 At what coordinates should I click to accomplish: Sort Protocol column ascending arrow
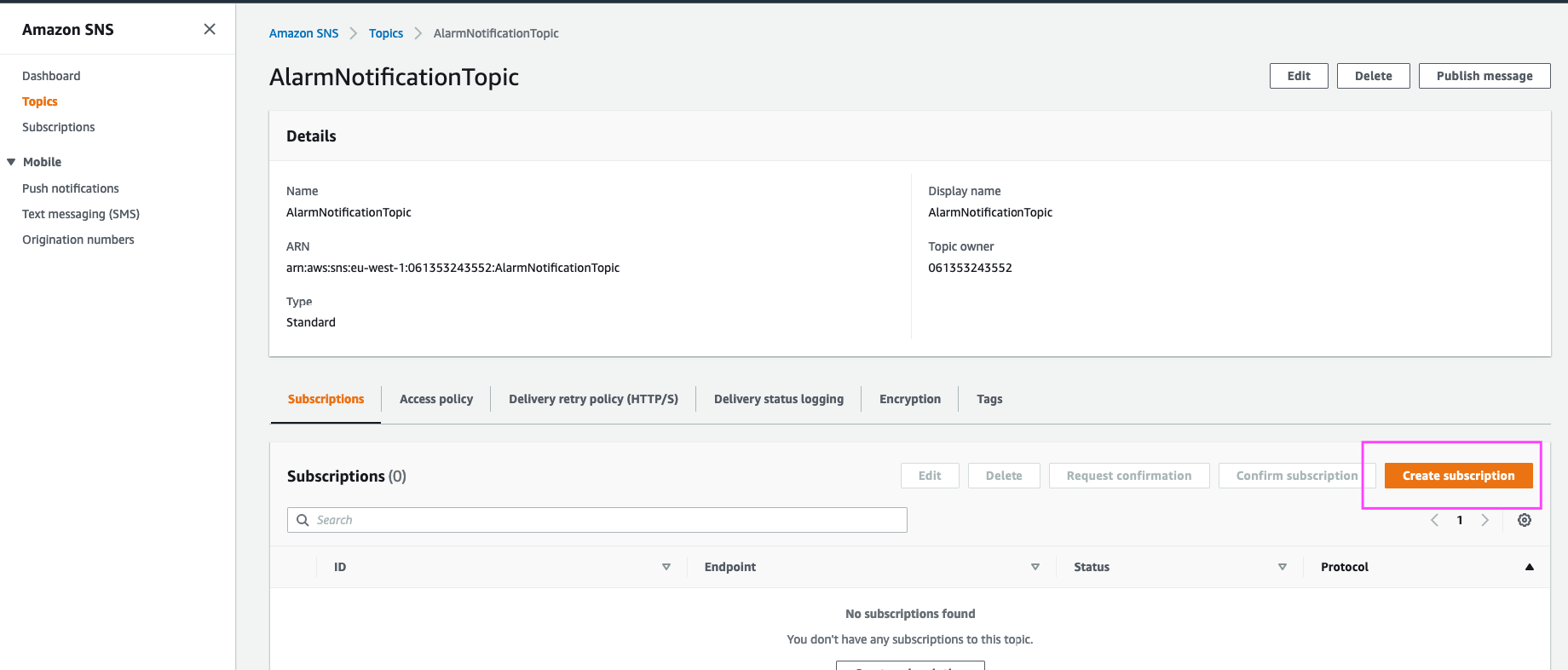(1530, 567)
